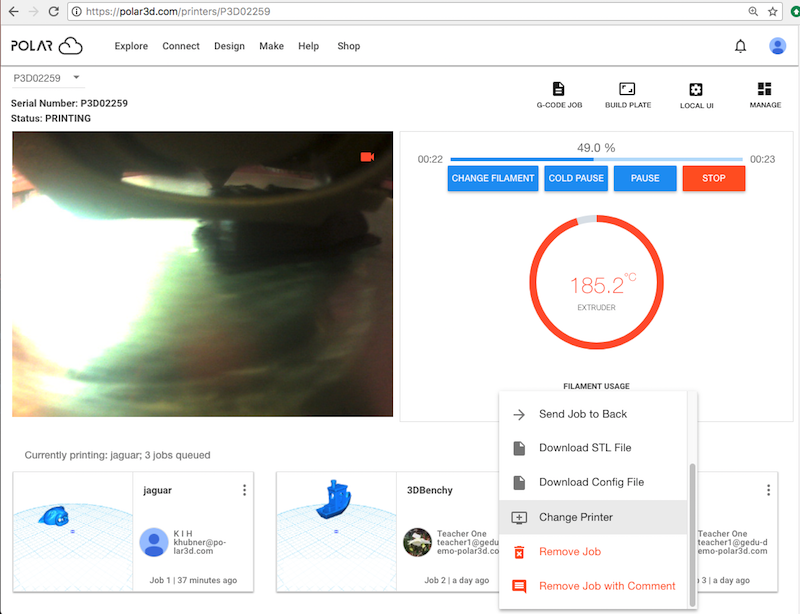The width and height of the screenshot is (800, 614).
Task: Click the CHANGE FILAMENT button
Action: 493,178
